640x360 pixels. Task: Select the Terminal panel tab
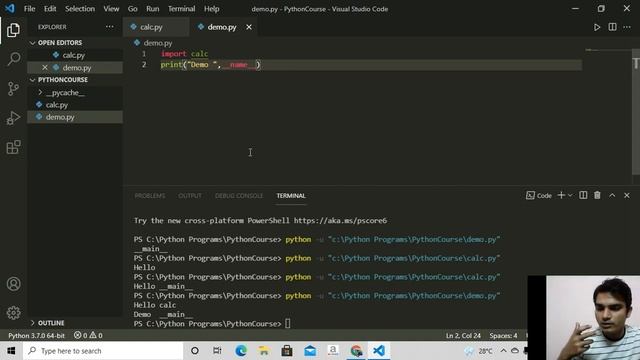291,196
